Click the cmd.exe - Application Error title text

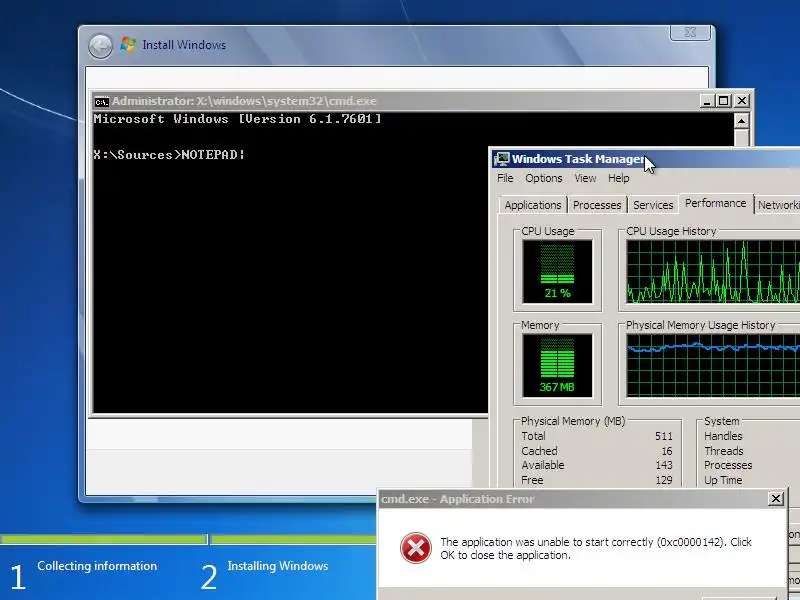(x=457, y=499)
